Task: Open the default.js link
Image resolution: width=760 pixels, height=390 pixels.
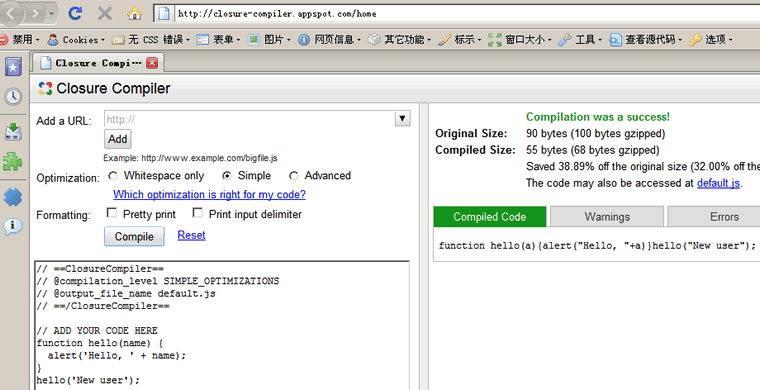Action: pyautogui.click(x=718, y=183)
